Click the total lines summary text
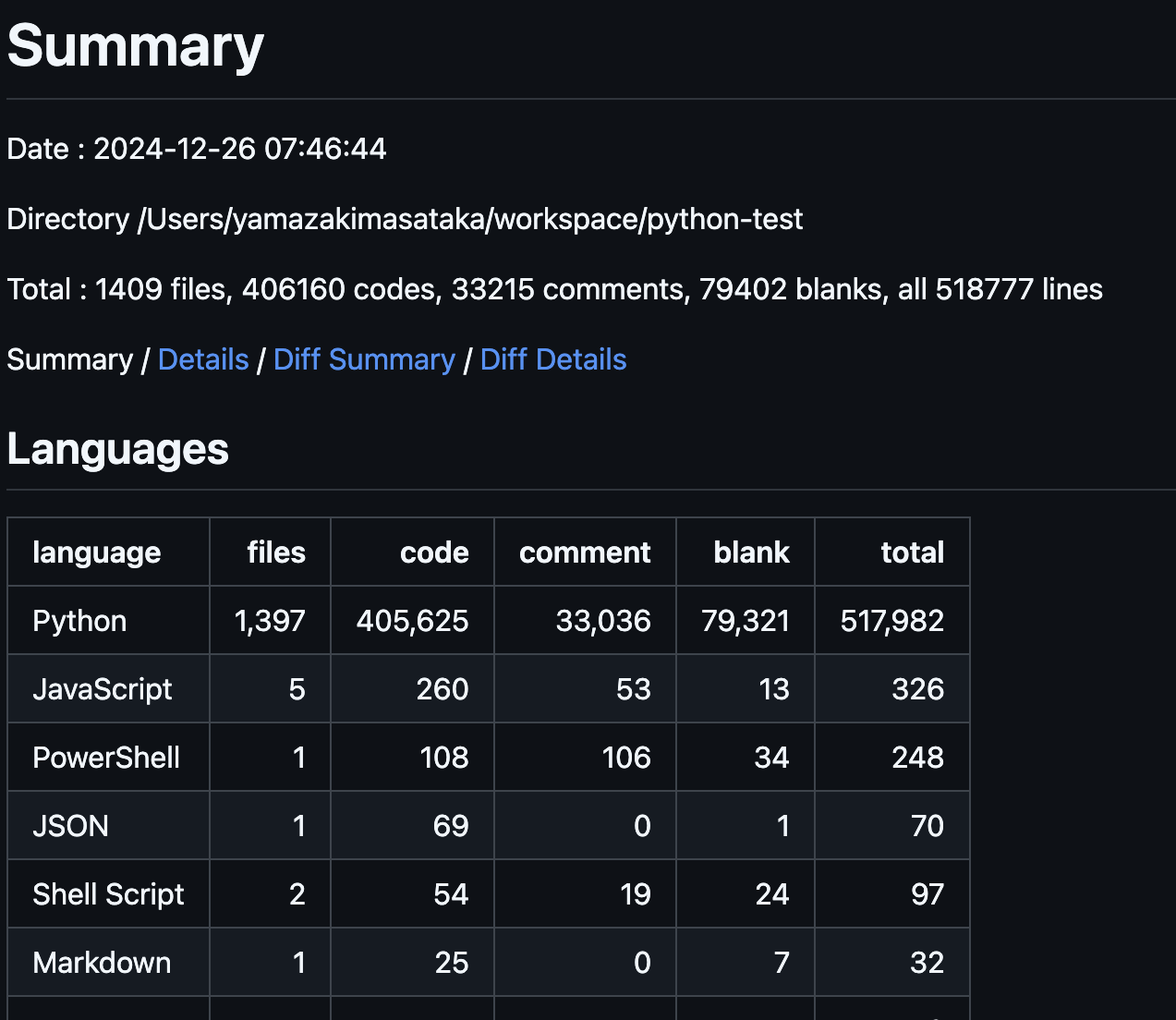 point(554,288)
